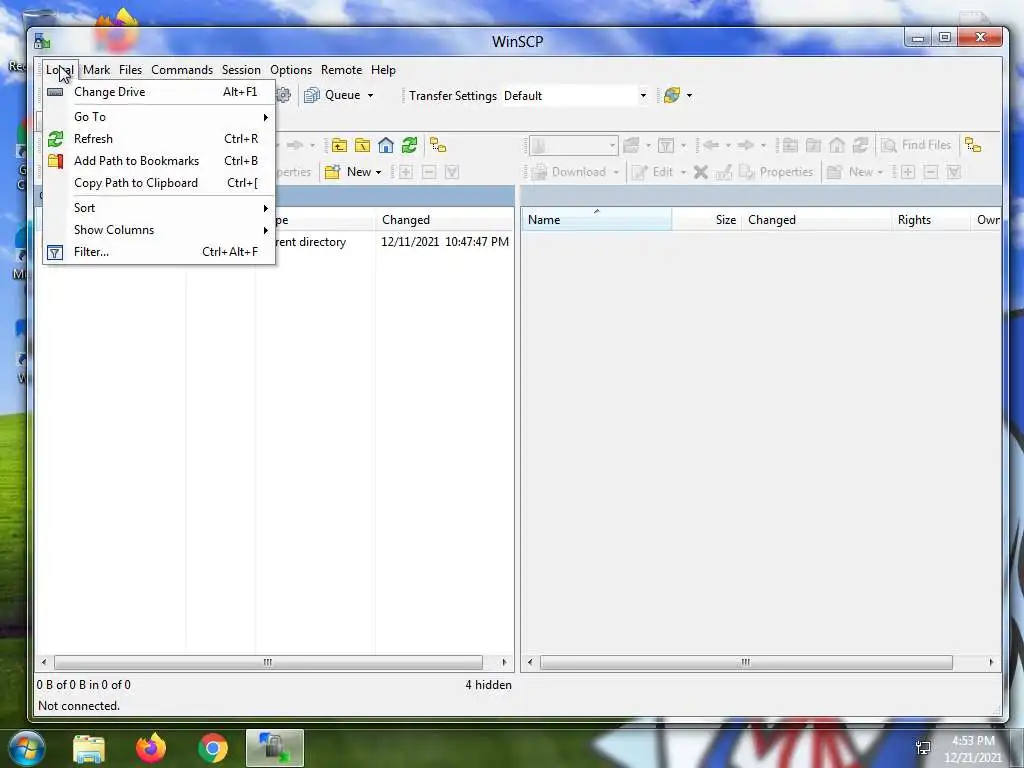This screenshot has width=1024, height=768.
Task: Open Firefox from the taskbar
Action: click(x=151, y=748)
